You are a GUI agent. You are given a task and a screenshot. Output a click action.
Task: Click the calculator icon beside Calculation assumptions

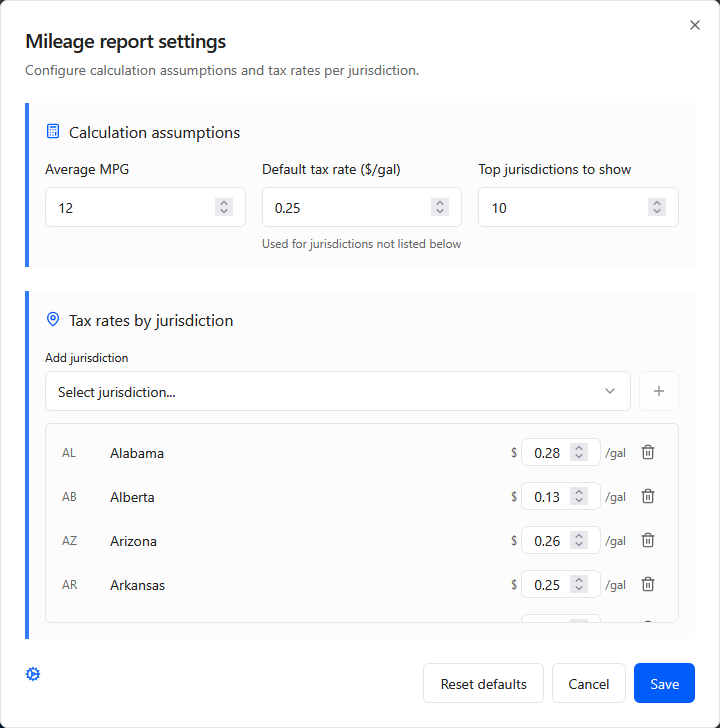[53, 131]
